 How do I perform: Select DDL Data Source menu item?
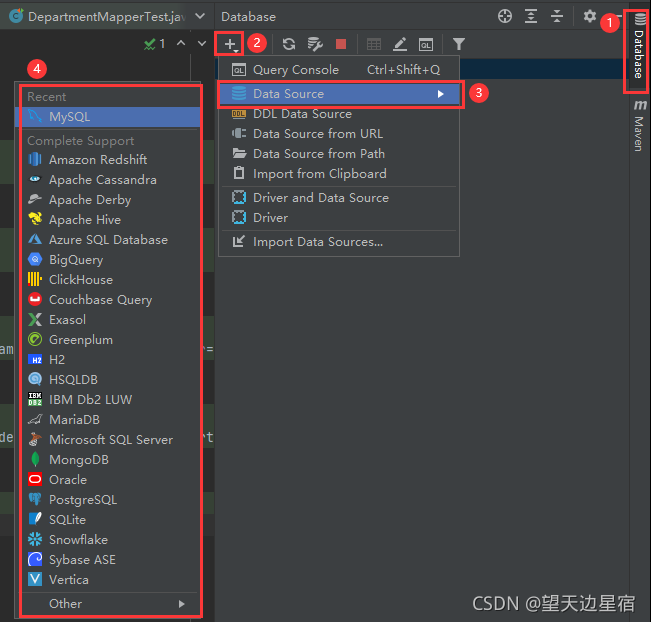(339, 114)
